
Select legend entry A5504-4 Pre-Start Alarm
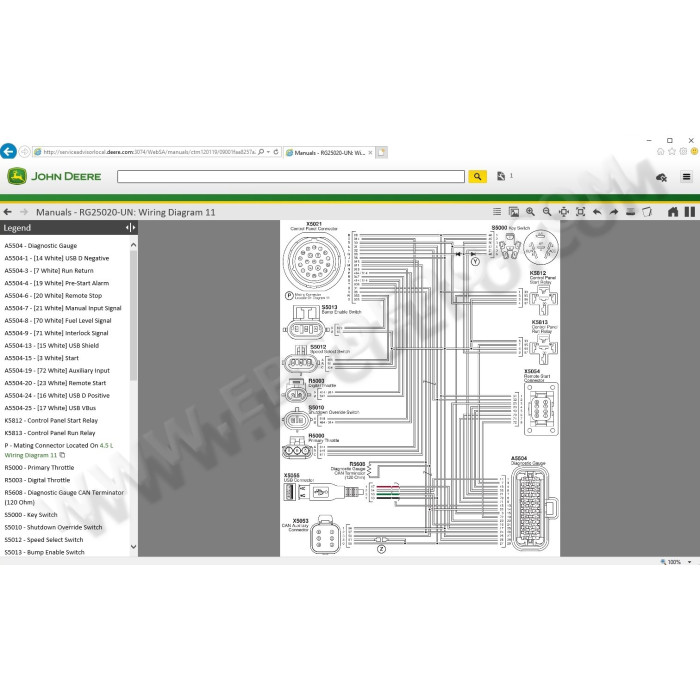pos(57,283)
